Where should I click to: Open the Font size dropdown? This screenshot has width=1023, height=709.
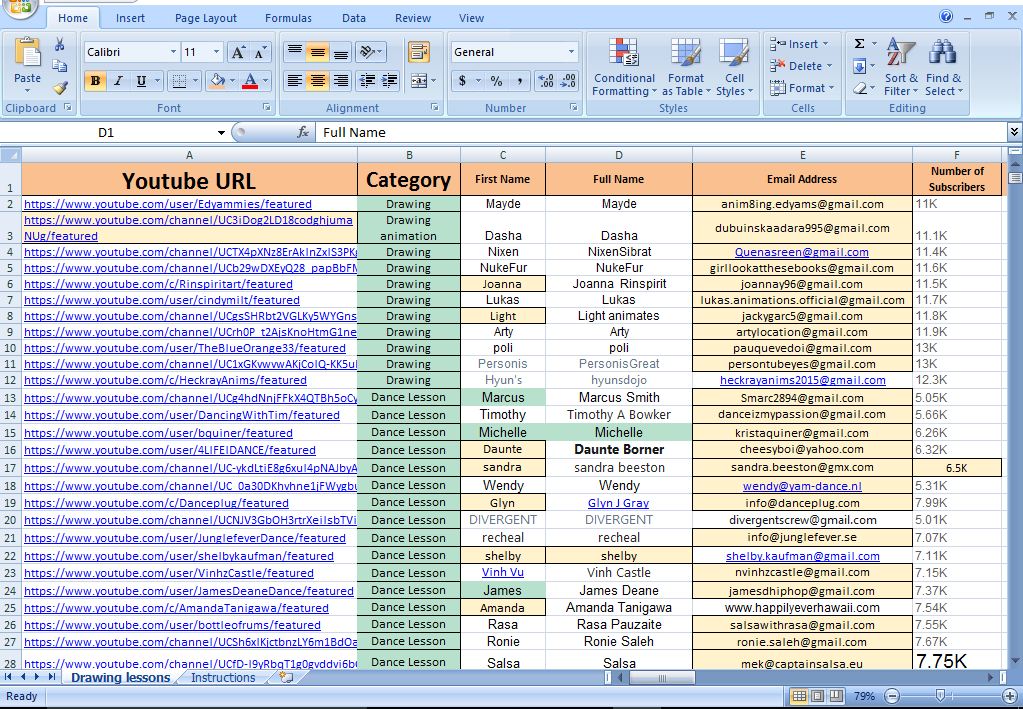pos(217,52)
